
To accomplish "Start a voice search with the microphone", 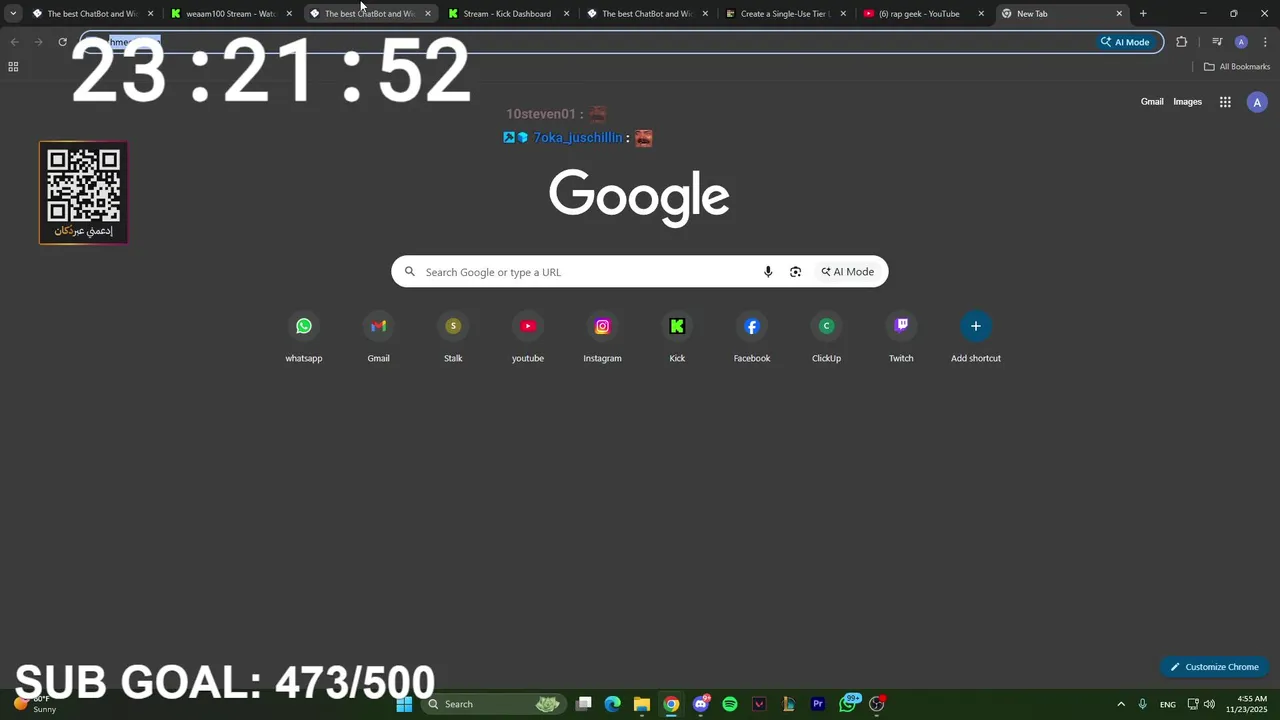I will pos(768,272).
